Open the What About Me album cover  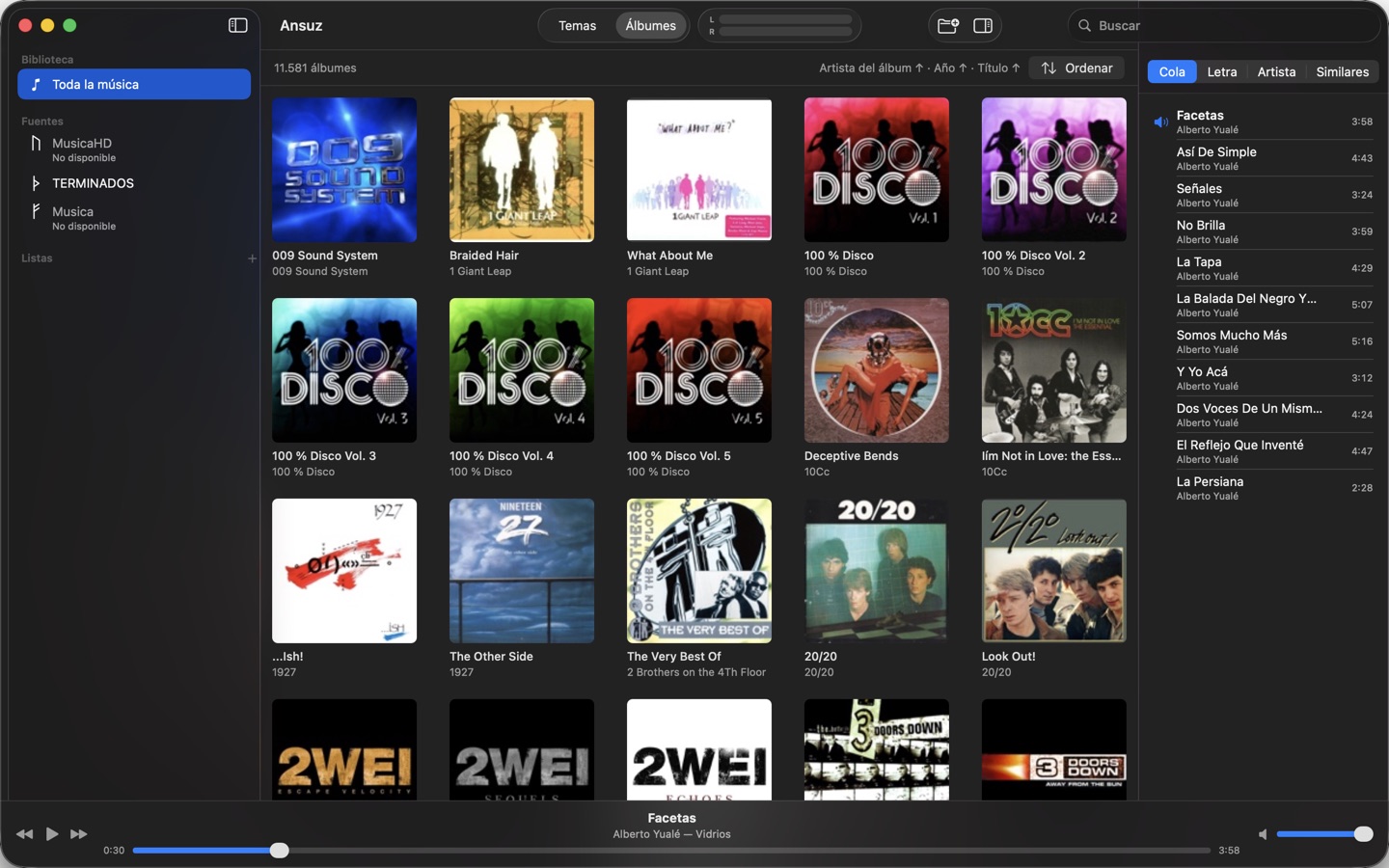coord(699,170)
